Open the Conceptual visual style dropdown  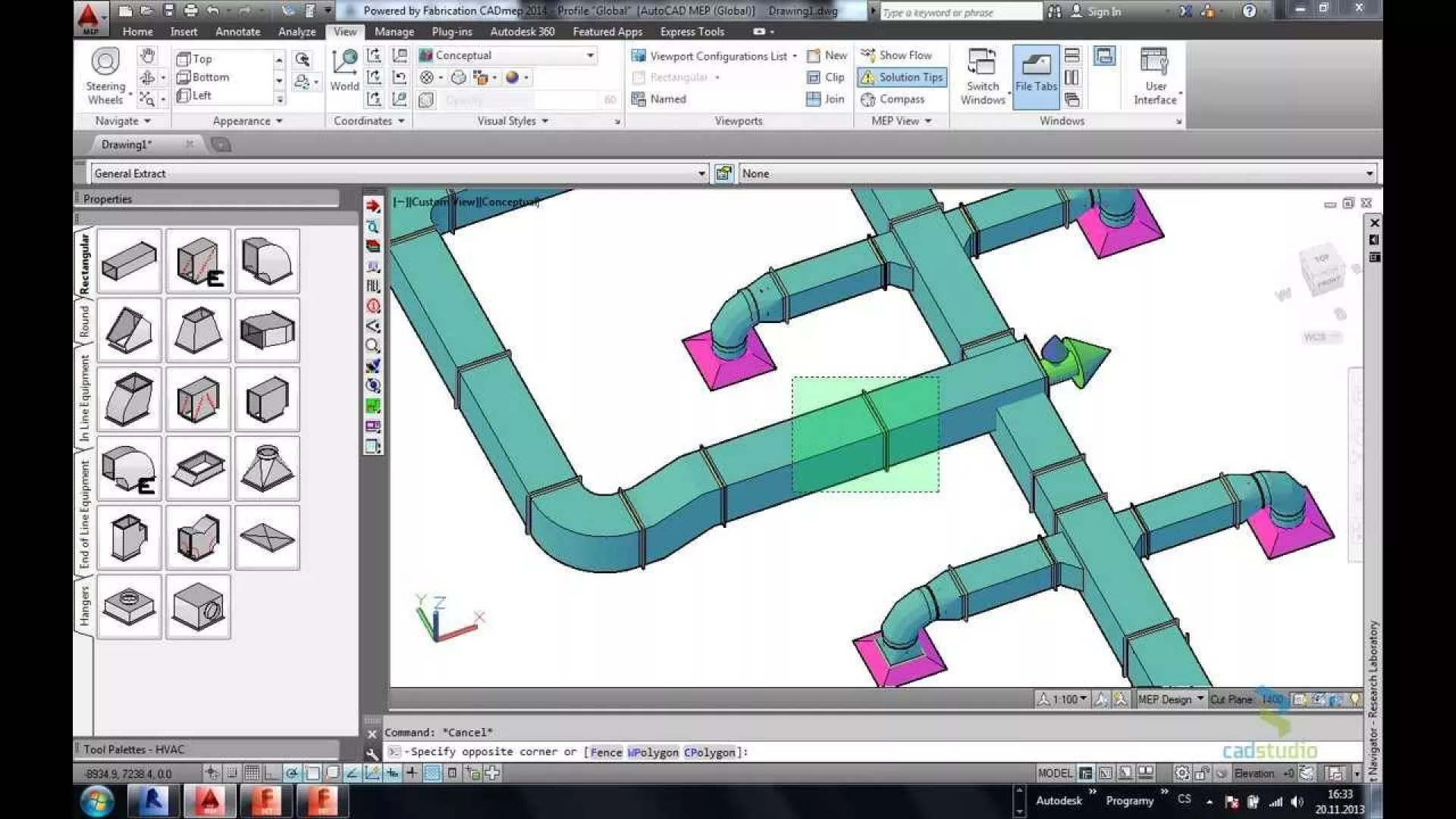(x=589, y=55)
